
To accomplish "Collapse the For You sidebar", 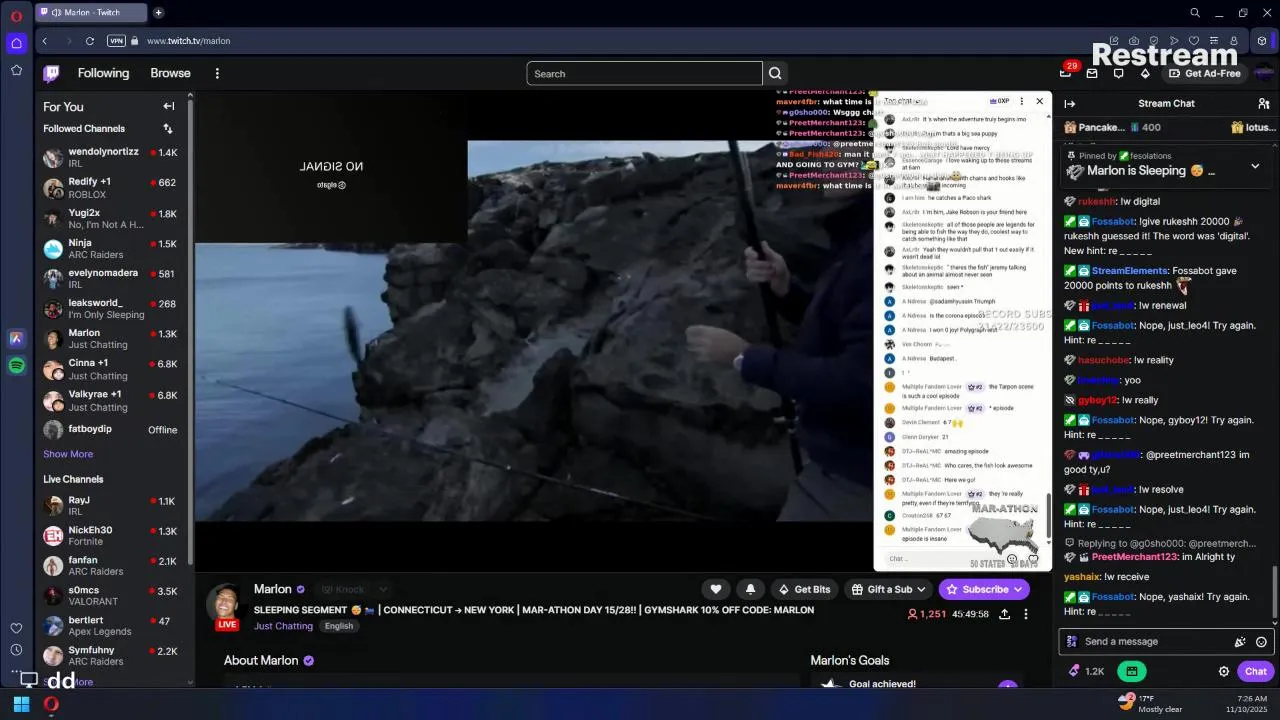I will pyautogui.click(x=169, y=106).
